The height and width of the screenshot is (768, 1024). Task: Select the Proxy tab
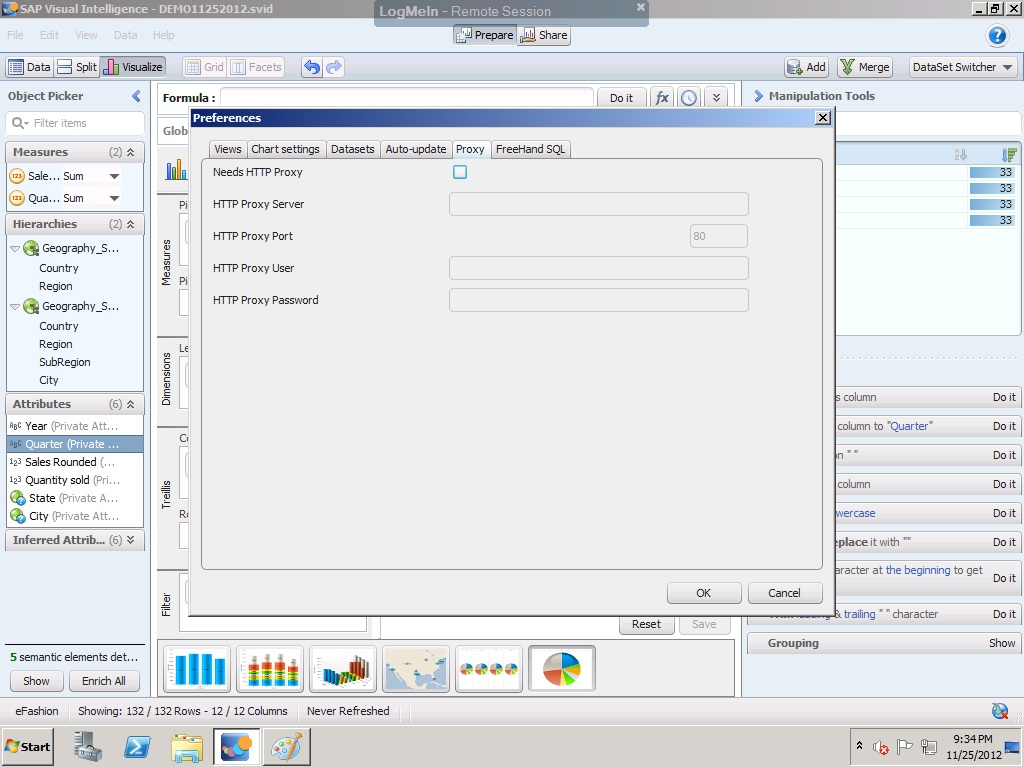coord(470,150)
